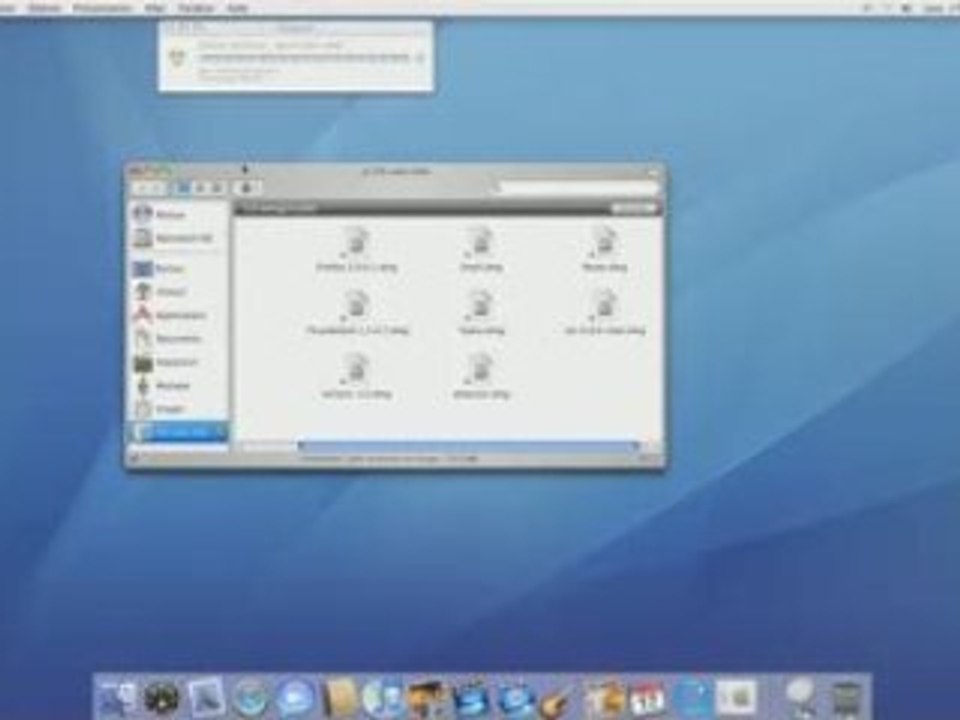Open Documents in the Finder sidebar
This screenshot has height=720, width=960.
(168, 339)
